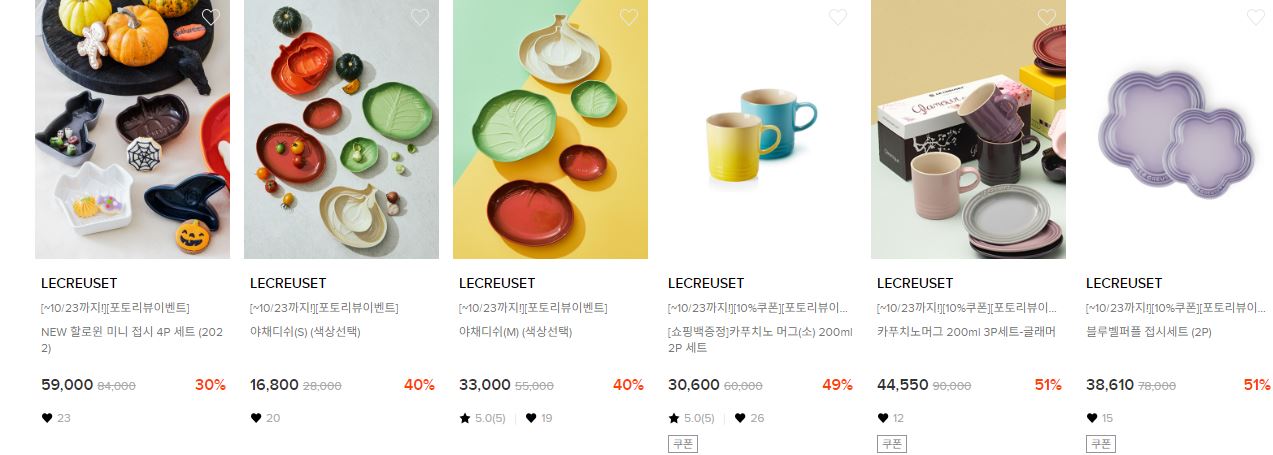
Task: Toggle wishlist heart on vegetable dish (S) image
Action: [420, 17]
